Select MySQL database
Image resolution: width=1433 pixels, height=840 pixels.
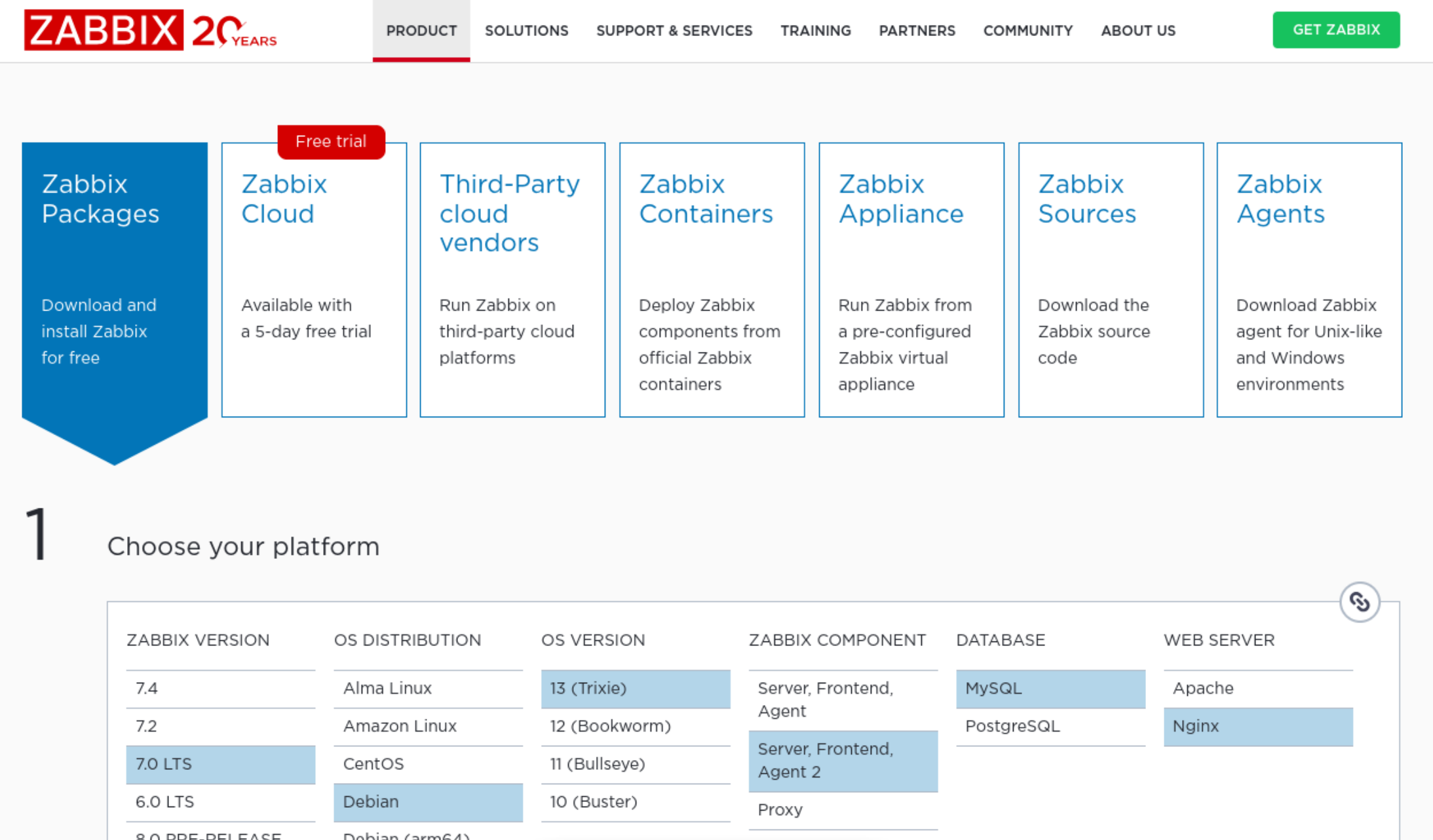1051,689
